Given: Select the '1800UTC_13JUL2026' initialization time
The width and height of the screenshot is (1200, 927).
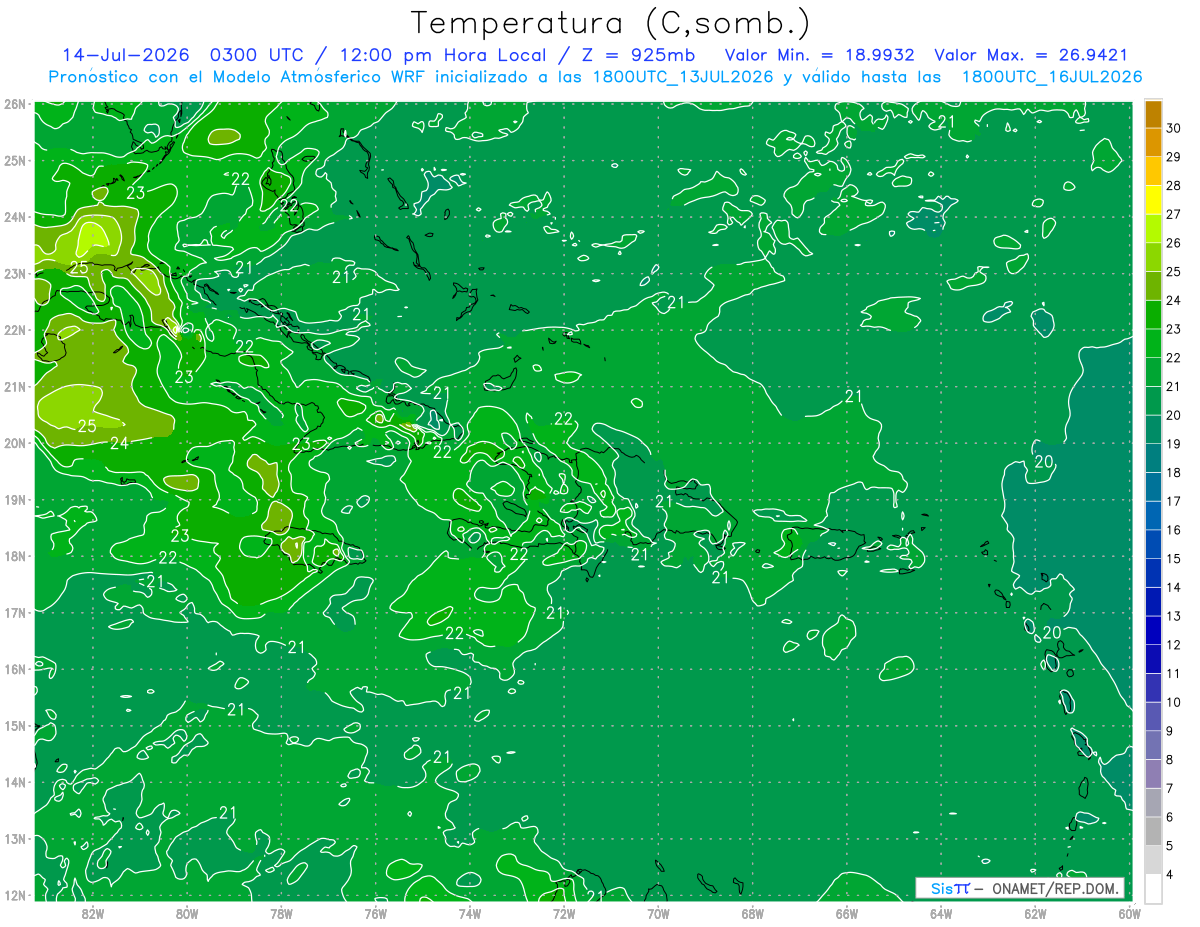Looking at the screenshot, I should tap(683, 77).
